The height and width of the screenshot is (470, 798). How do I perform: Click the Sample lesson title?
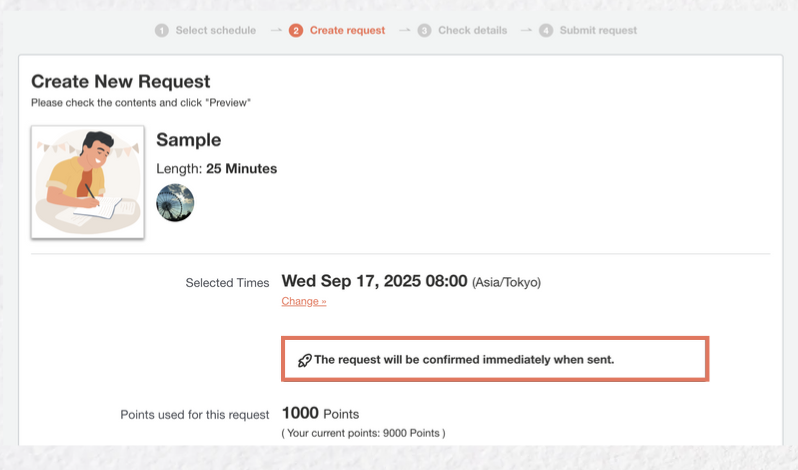click(189, 140)
